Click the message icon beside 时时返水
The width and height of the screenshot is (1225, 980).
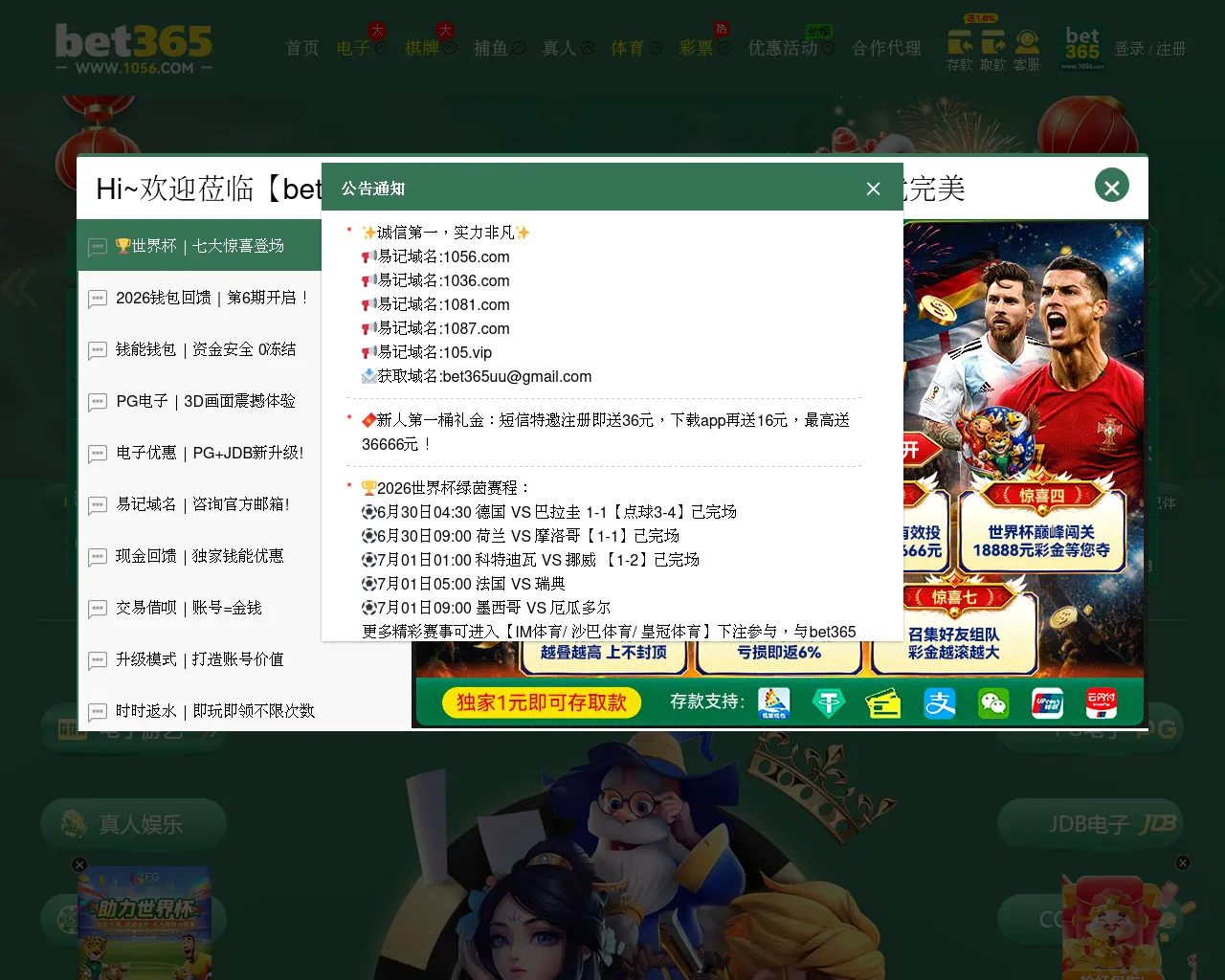point(97,712)
